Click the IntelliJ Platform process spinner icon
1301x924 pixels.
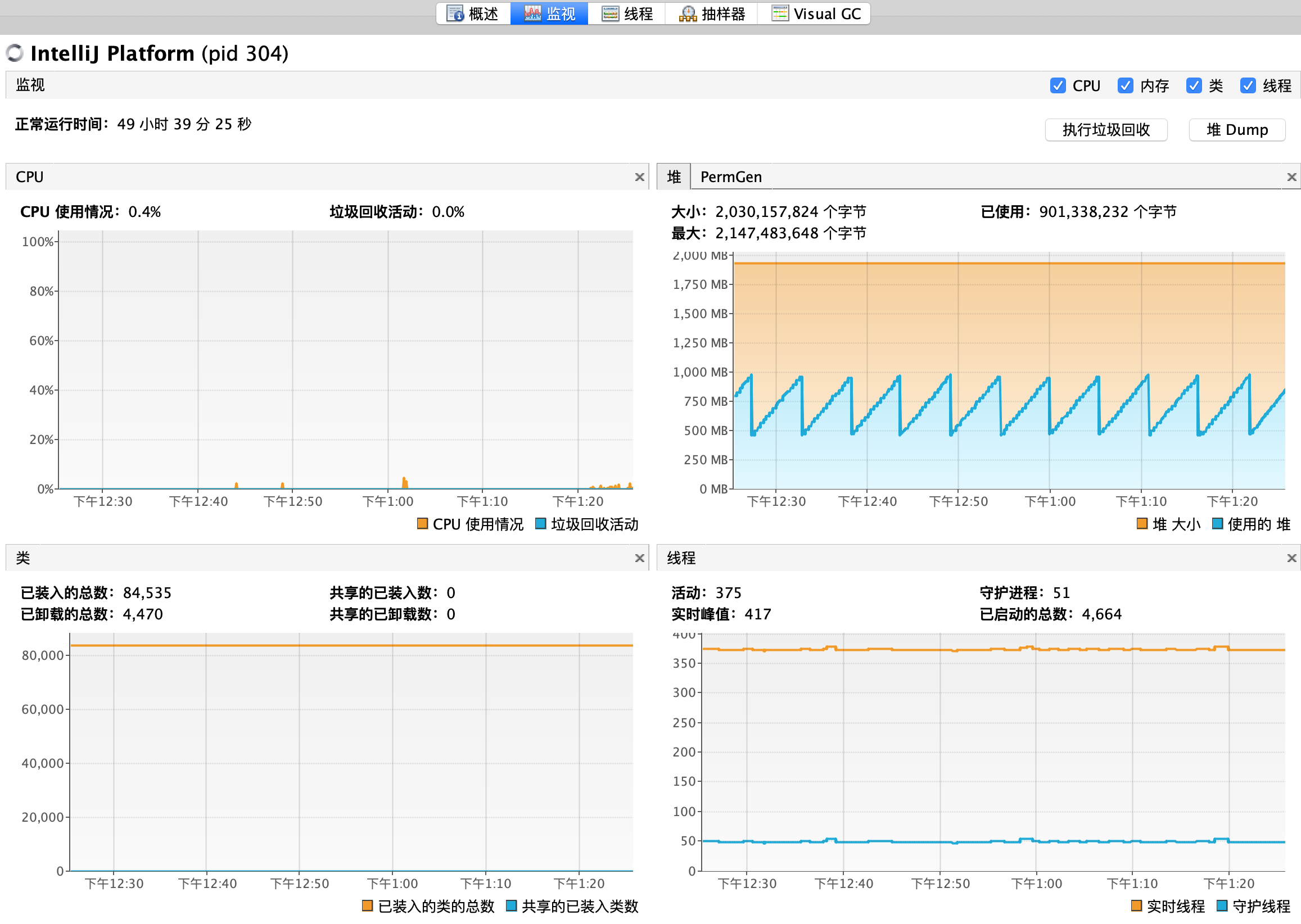pyautogui.click(x=15, y=53)
